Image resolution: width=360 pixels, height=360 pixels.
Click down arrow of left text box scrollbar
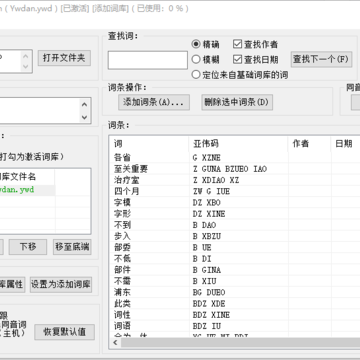tap(84, 117)
